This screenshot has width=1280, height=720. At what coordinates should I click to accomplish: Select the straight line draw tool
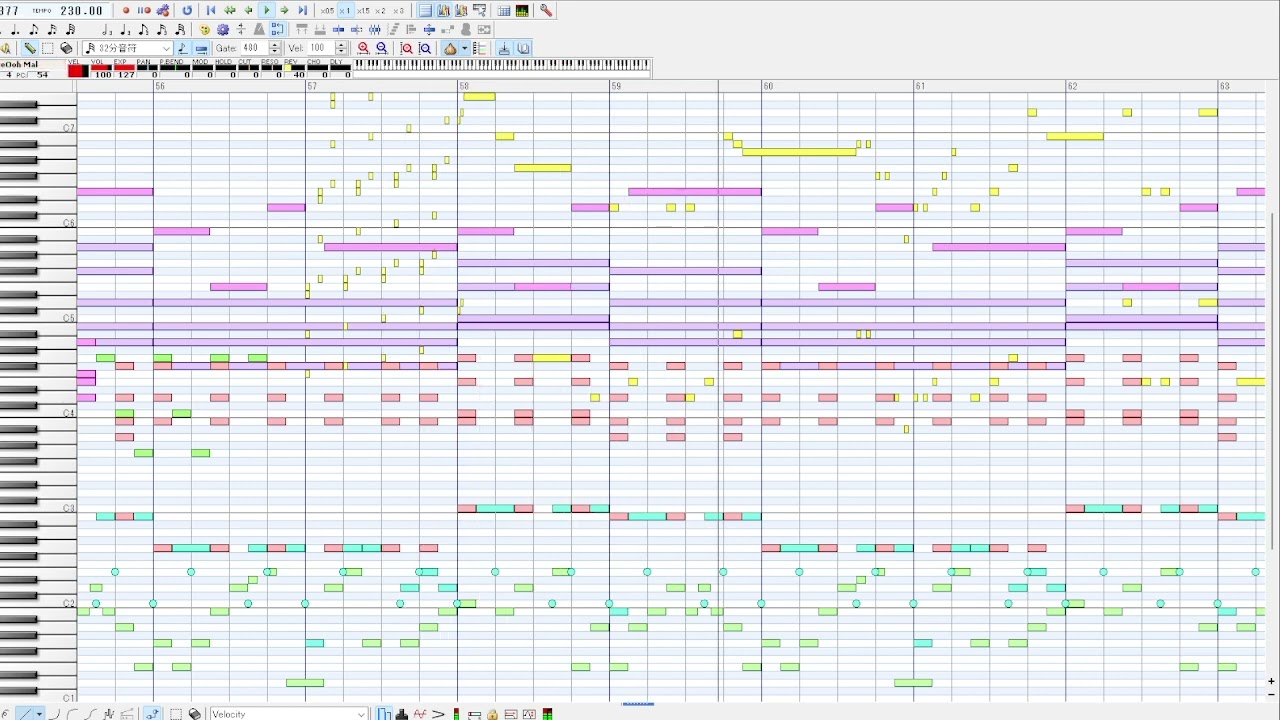[x=25, y=714]
